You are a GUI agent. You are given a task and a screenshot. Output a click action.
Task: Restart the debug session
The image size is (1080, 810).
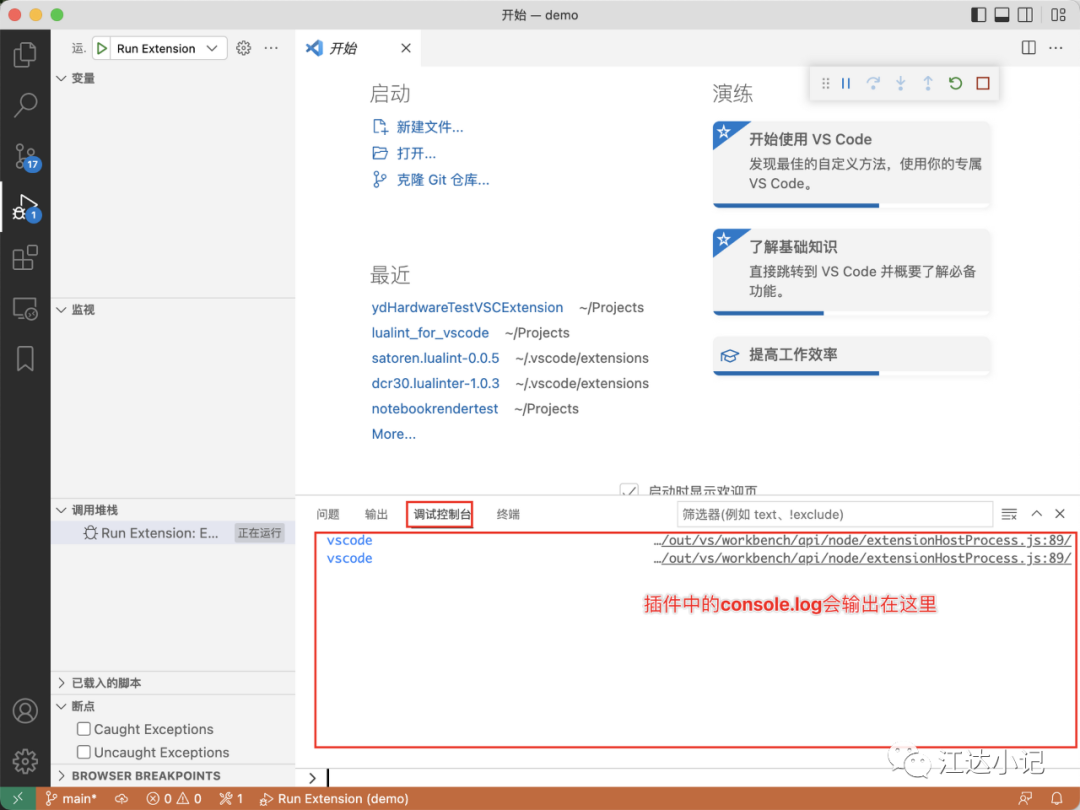click(955, 83)
